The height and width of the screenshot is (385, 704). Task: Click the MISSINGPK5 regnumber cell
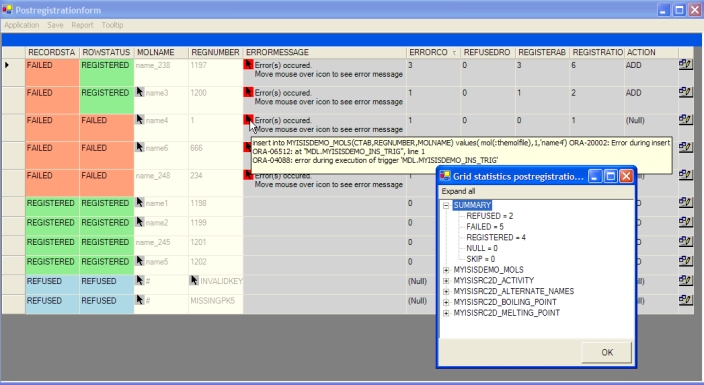[216, 304]
